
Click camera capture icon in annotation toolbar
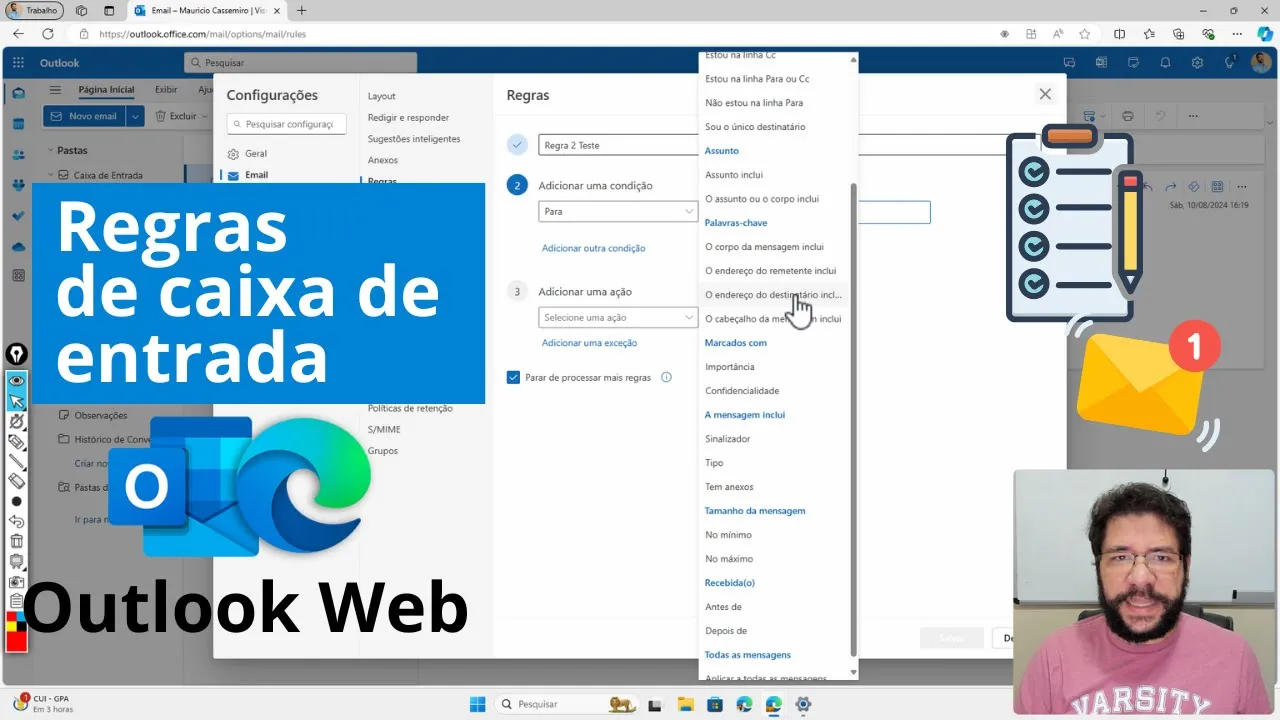(16, 581)
